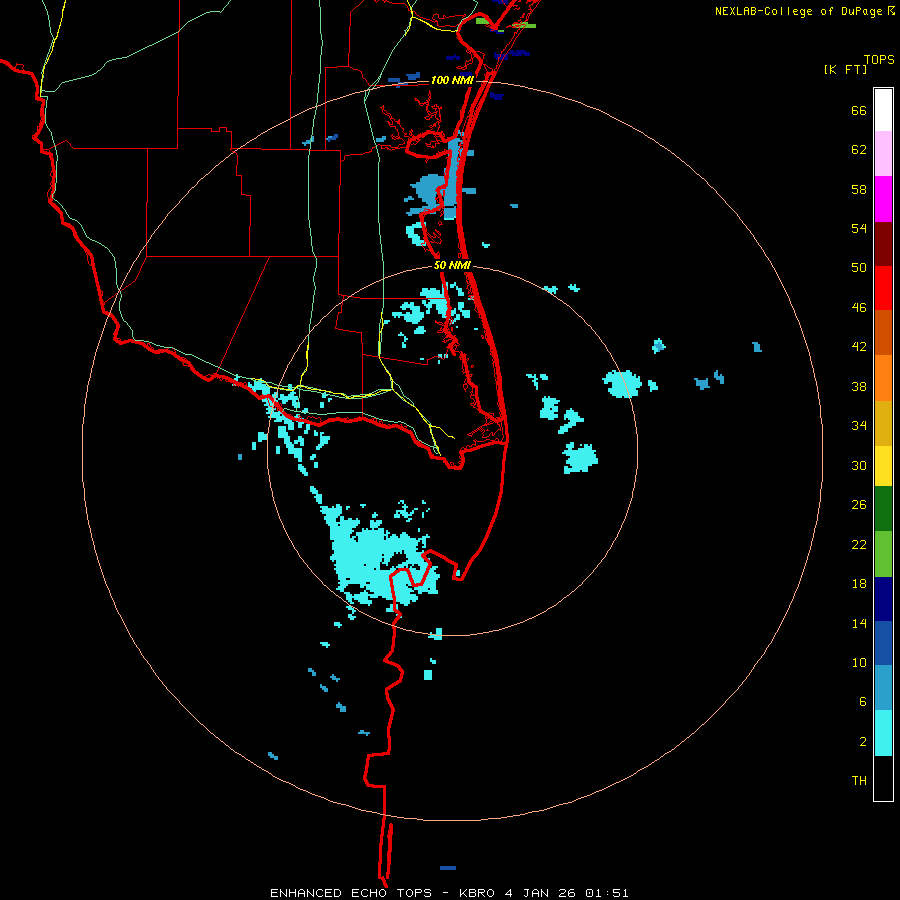Click the legend value 6
Screen dimensions: 900x900
tap(862, 701)
